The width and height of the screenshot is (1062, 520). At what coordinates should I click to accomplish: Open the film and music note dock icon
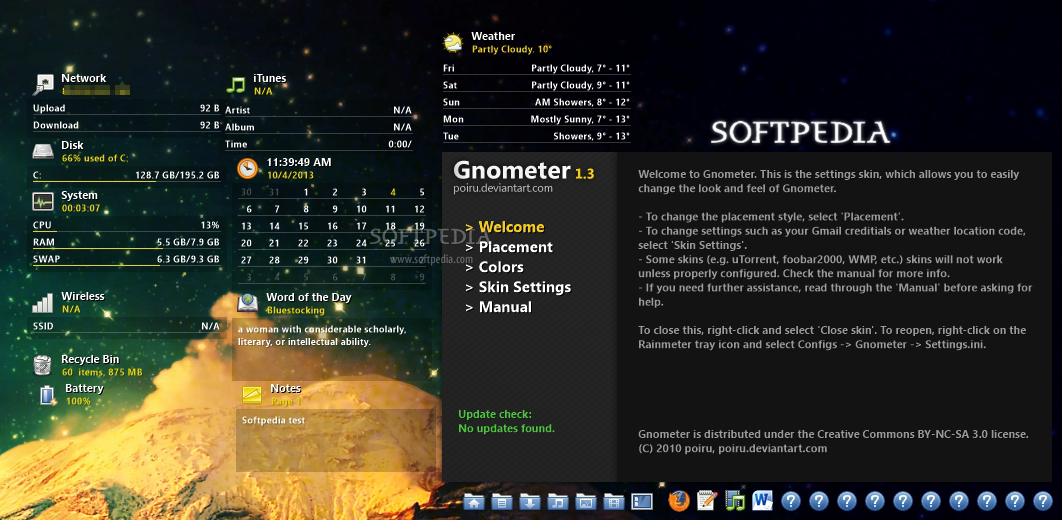[x=735, y=500]
